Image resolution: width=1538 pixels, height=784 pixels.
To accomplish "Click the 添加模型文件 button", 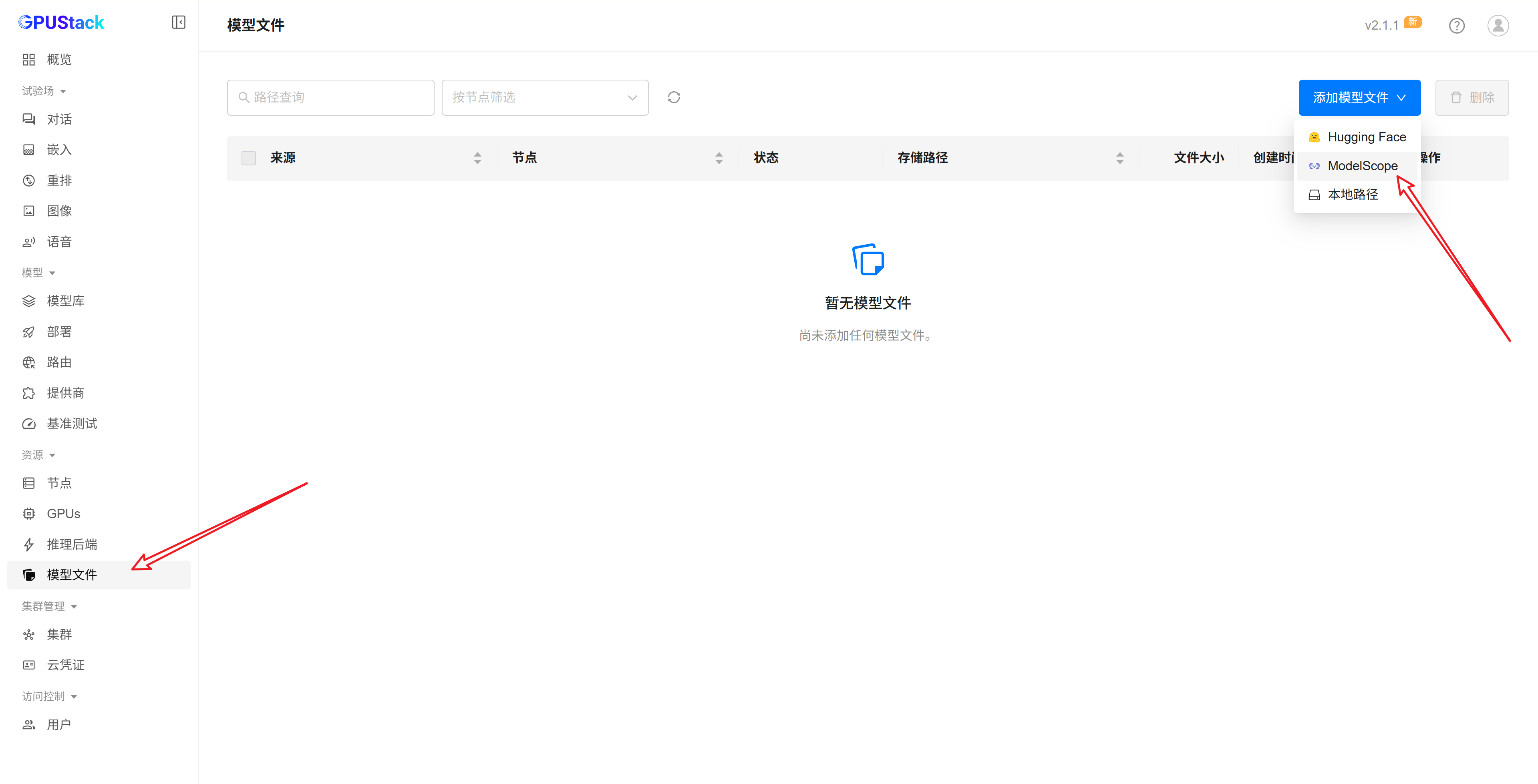I will click(1359, 97).
